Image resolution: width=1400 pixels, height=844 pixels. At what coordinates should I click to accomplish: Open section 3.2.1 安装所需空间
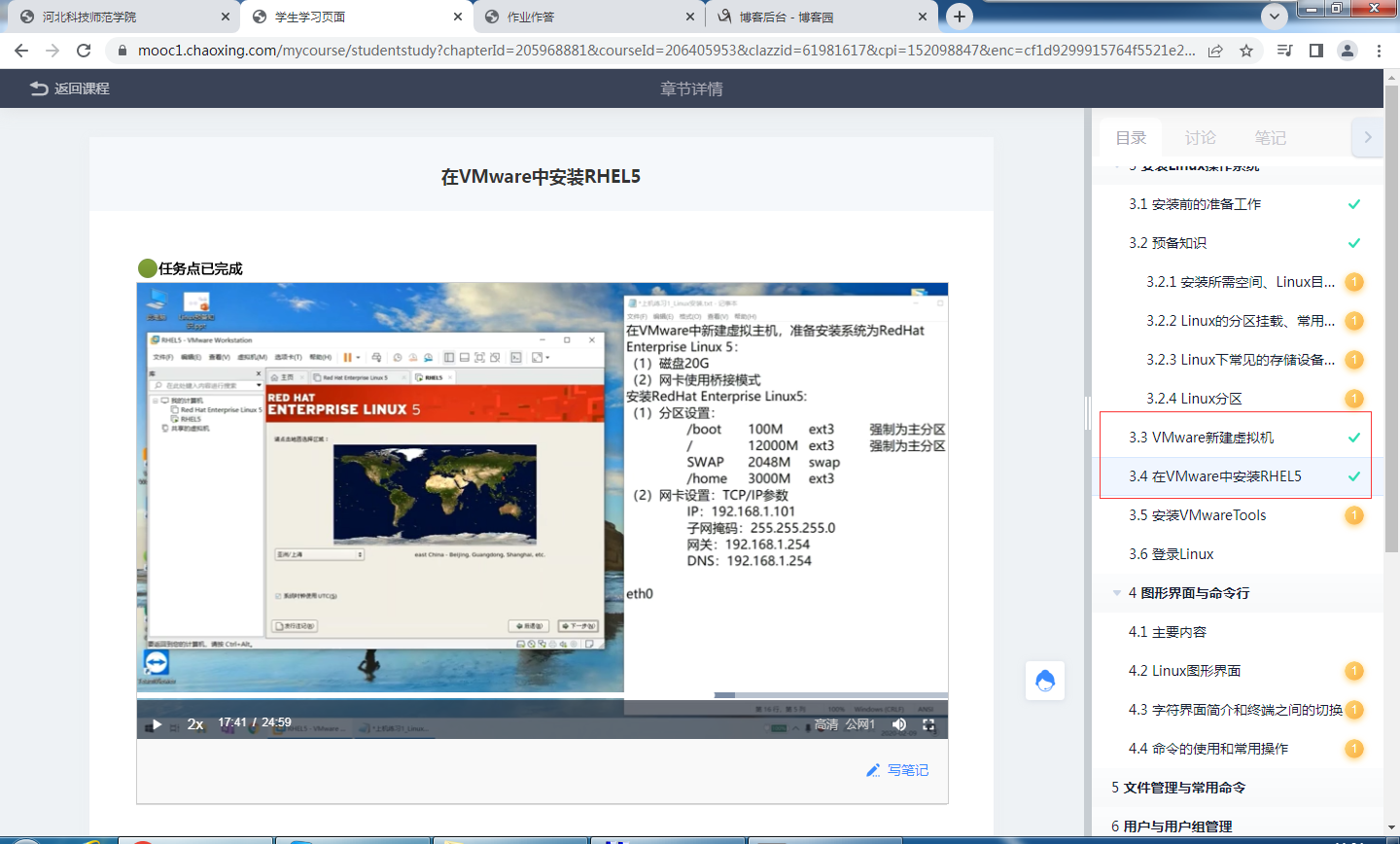click(x=1241, y=282)
